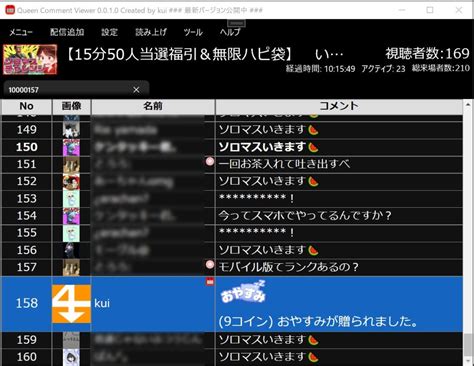Viewport: 474px width, 366px height.
Task: Click the 総来場者数:210 label
Action: click(x=441, y=69)
